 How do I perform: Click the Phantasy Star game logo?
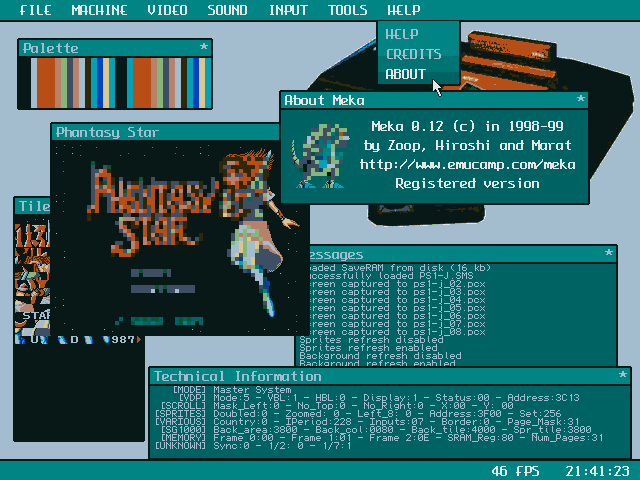(153, 208)
